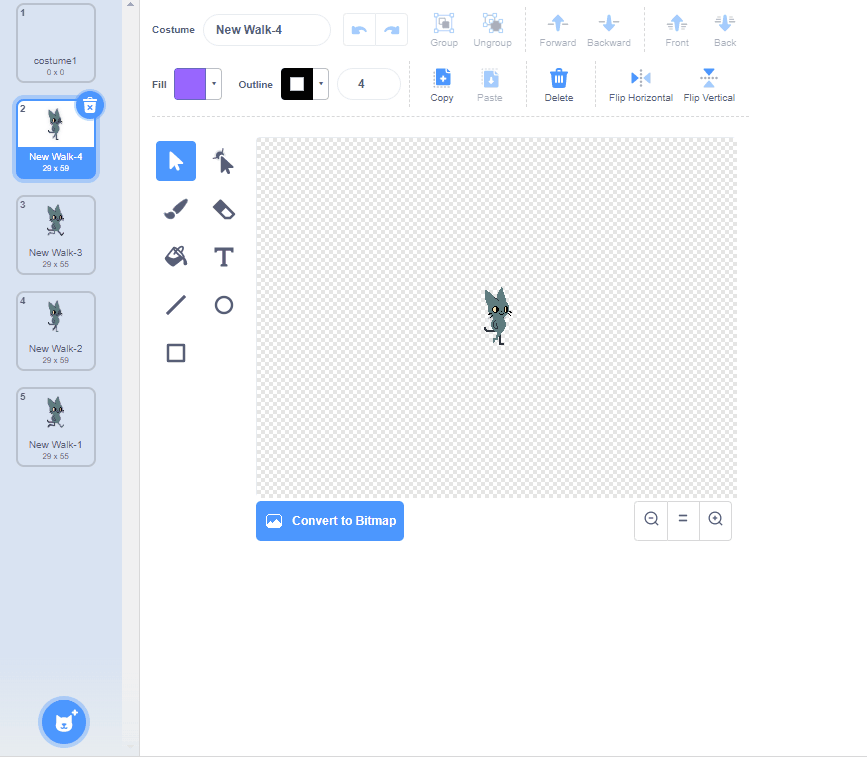
Task: Click the Ungroup icon
Action: 493,23
